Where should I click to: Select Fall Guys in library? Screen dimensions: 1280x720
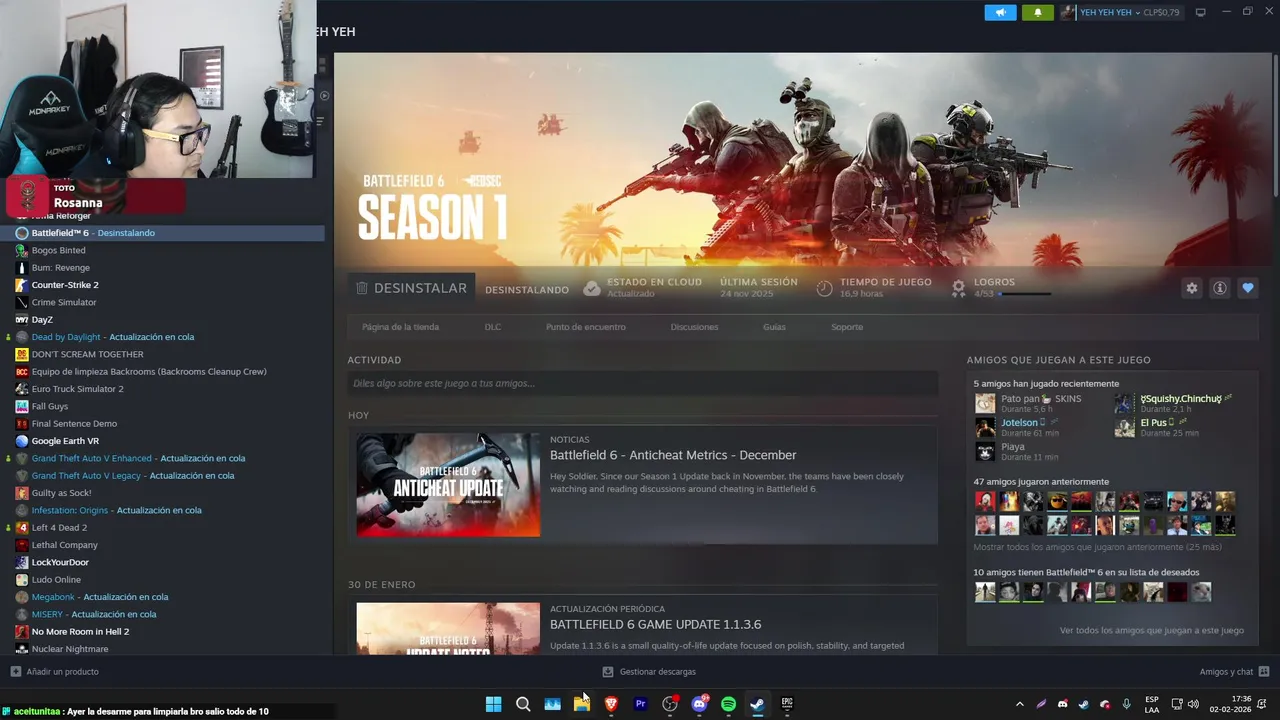pyautogui.click(x=162, y=406)
